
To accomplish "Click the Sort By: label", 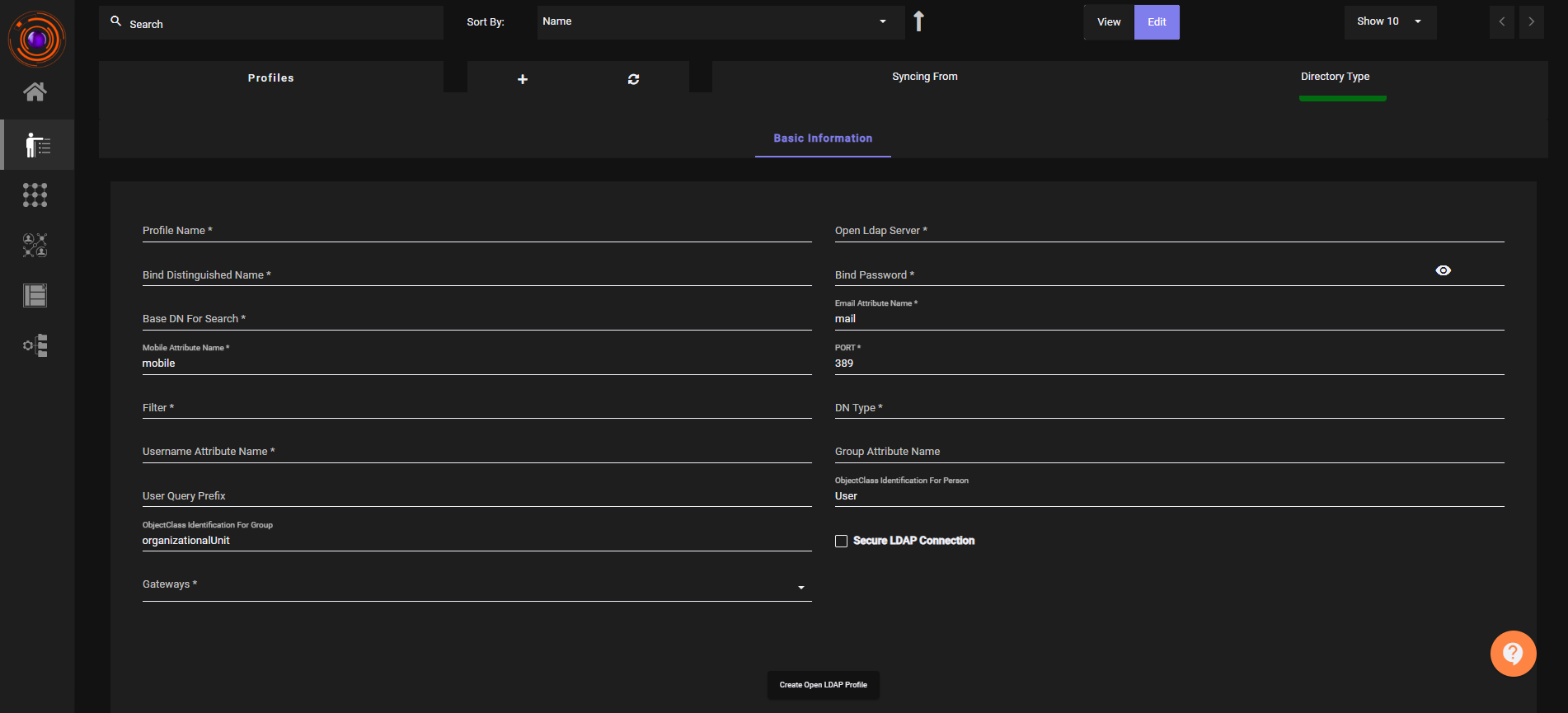I will 486,22.
